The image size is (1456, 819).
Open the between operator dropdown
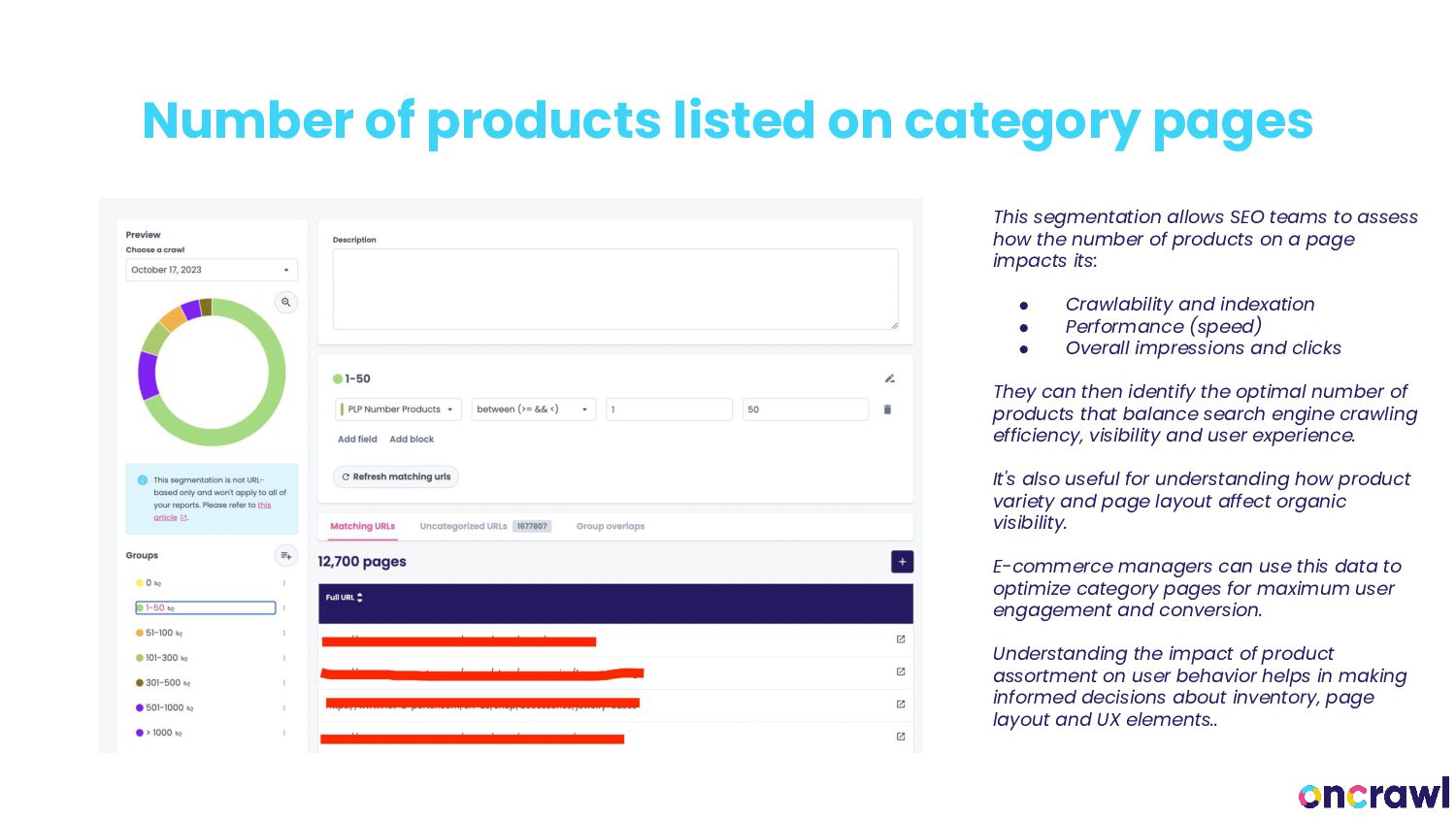[x=533, y=409]
